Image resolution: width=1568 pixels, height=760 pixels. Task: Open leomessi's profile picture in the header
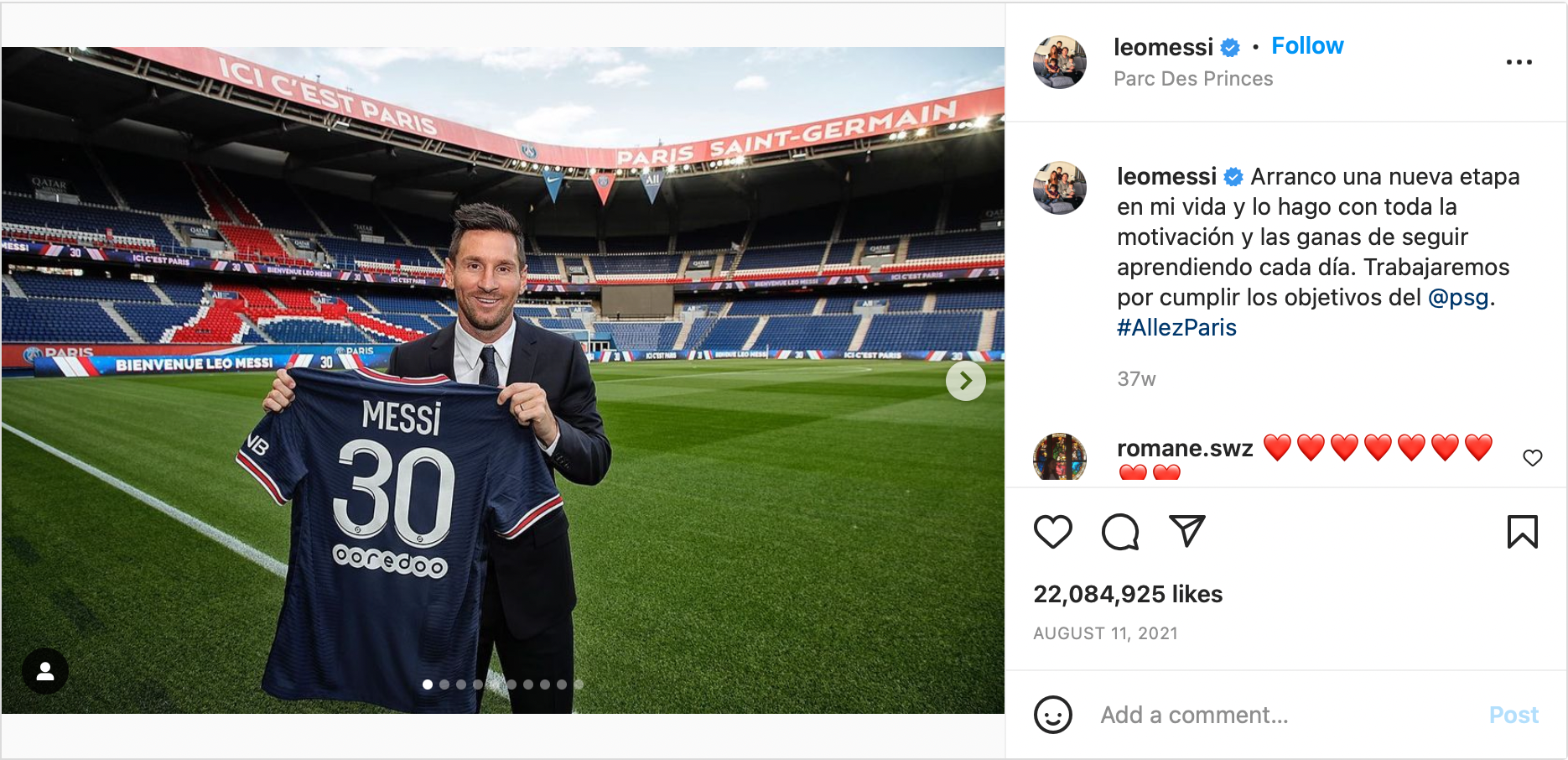[x=1059, y=61]
